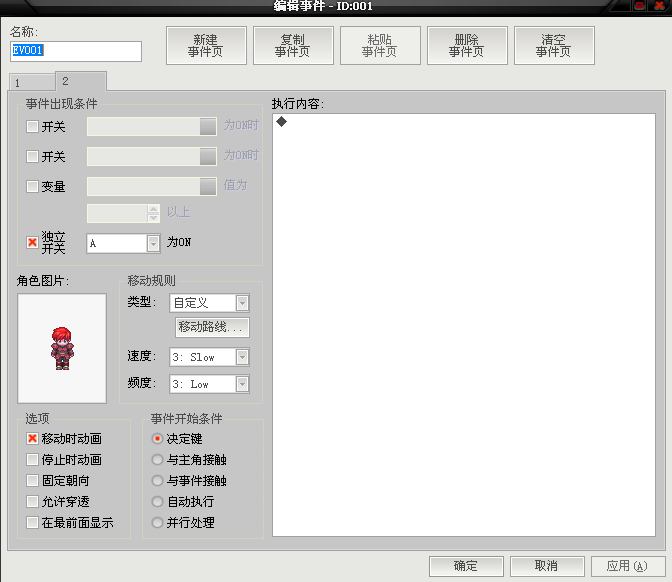
Task: Select the 决定键 trigger radio button
Action: [x=157, y=438]
